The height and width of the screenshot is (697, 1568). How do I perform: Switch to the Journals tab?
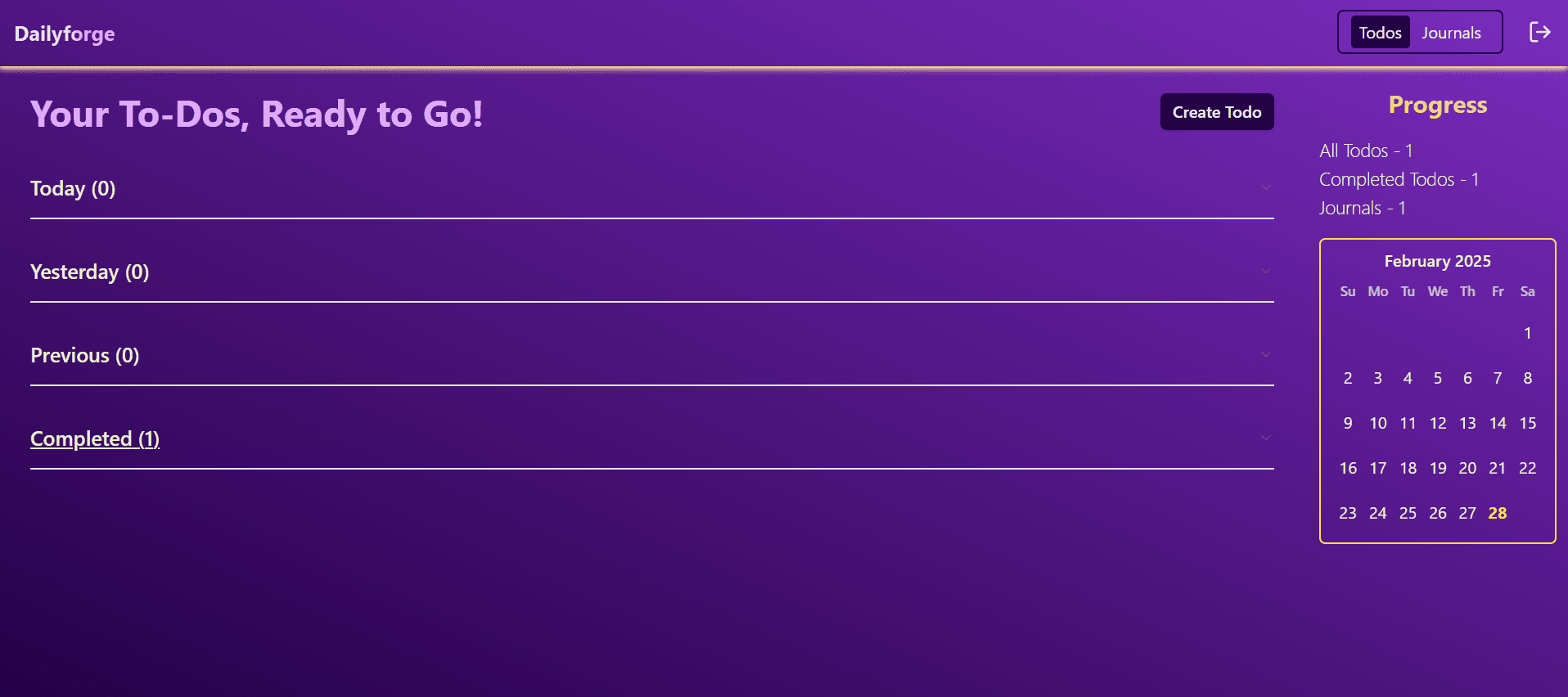1451,33
